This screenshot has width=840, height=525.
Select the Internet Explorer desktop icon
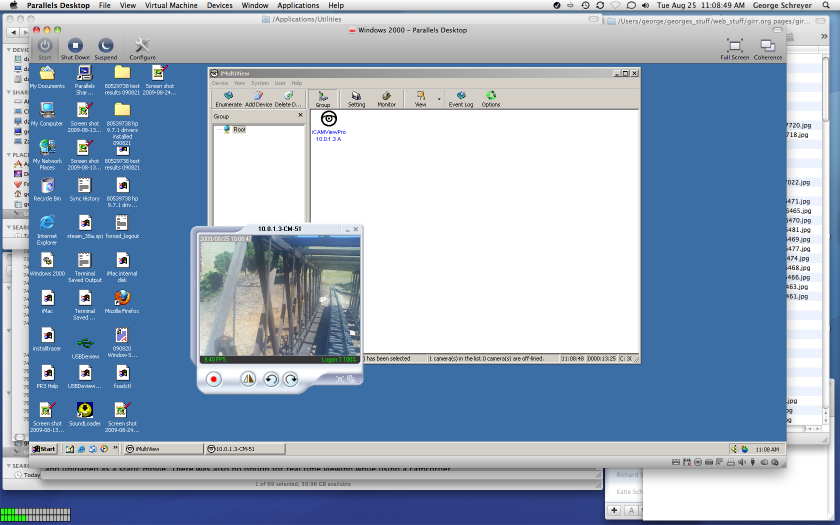(47, 230)
